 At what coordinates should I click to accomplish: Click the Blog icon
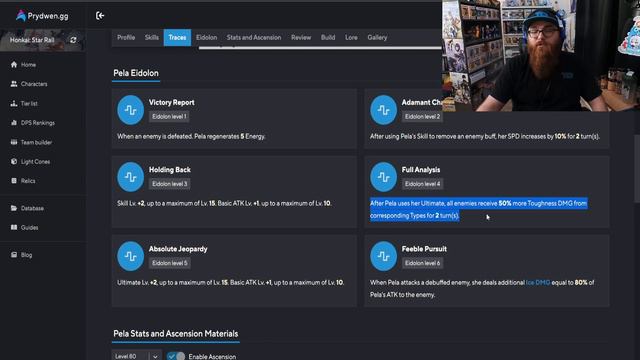click(x=14, y=255)
